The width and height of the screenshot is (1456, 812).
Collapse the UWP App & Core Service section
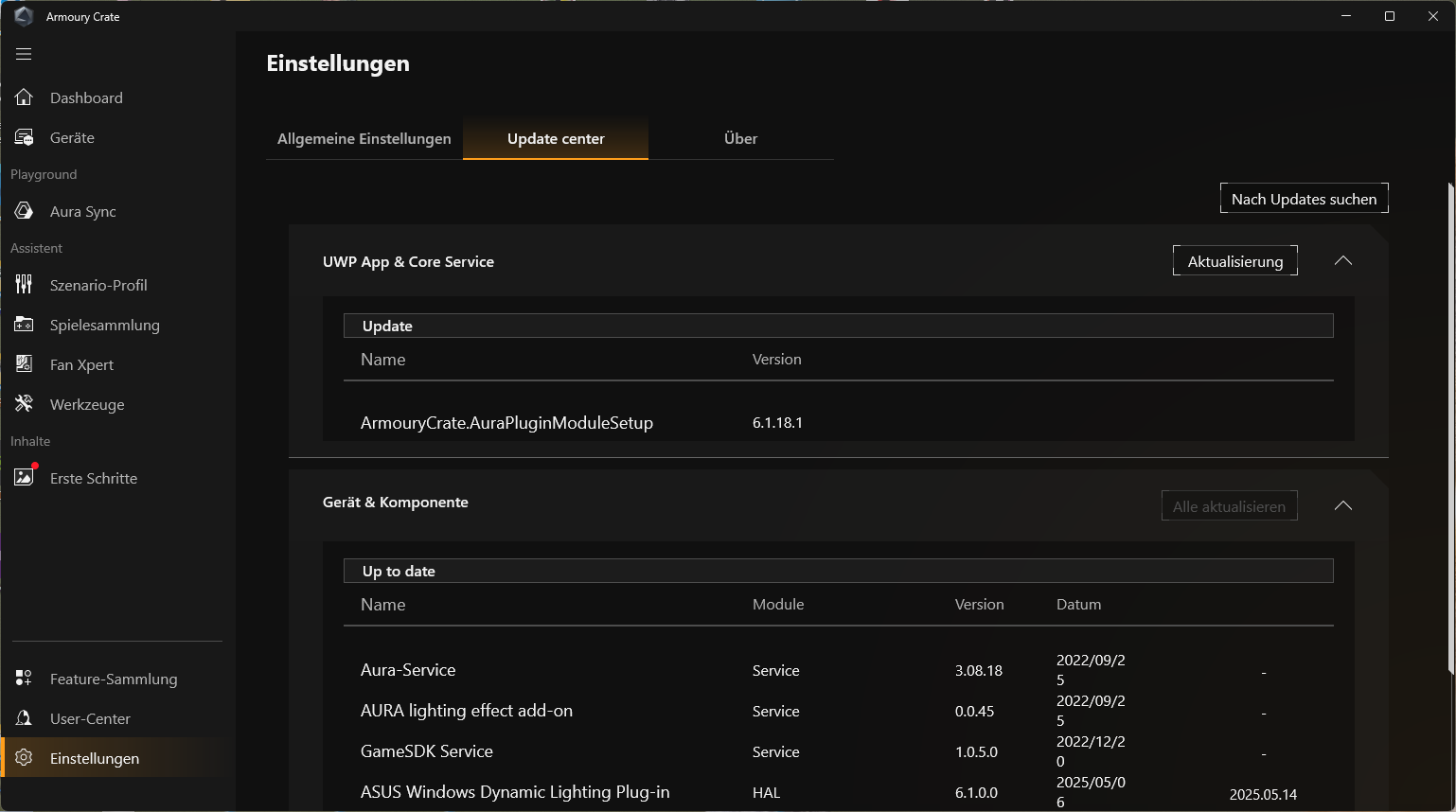[1342, 261]
